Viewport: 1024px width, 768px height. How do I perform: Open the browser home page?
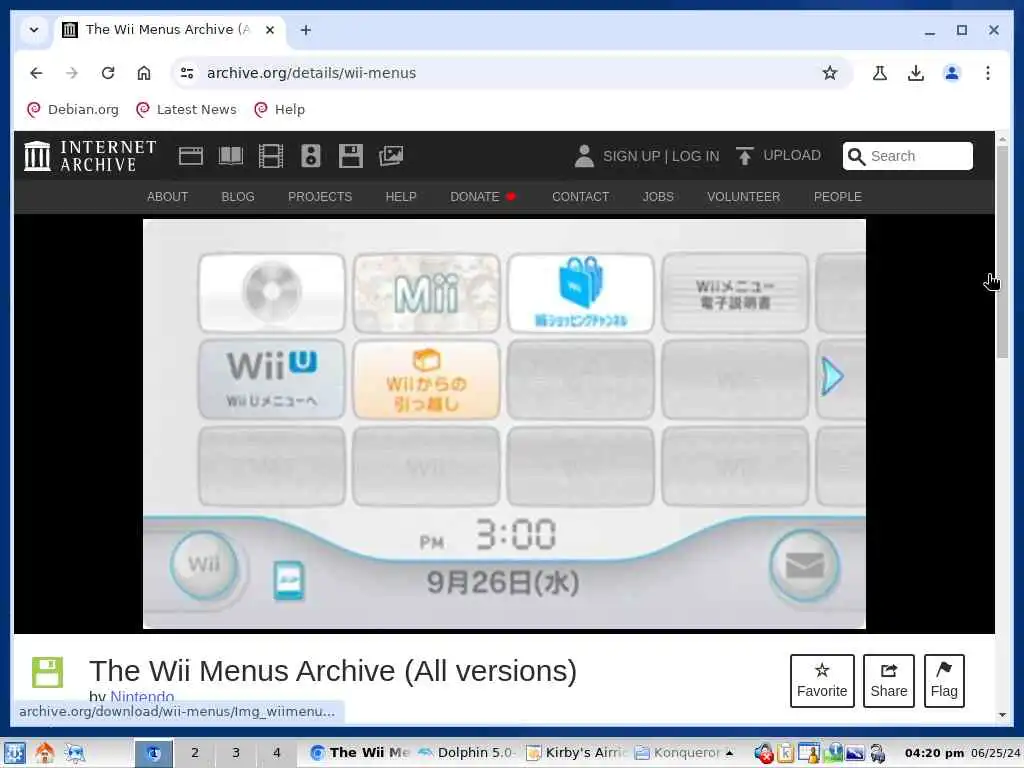144,73
